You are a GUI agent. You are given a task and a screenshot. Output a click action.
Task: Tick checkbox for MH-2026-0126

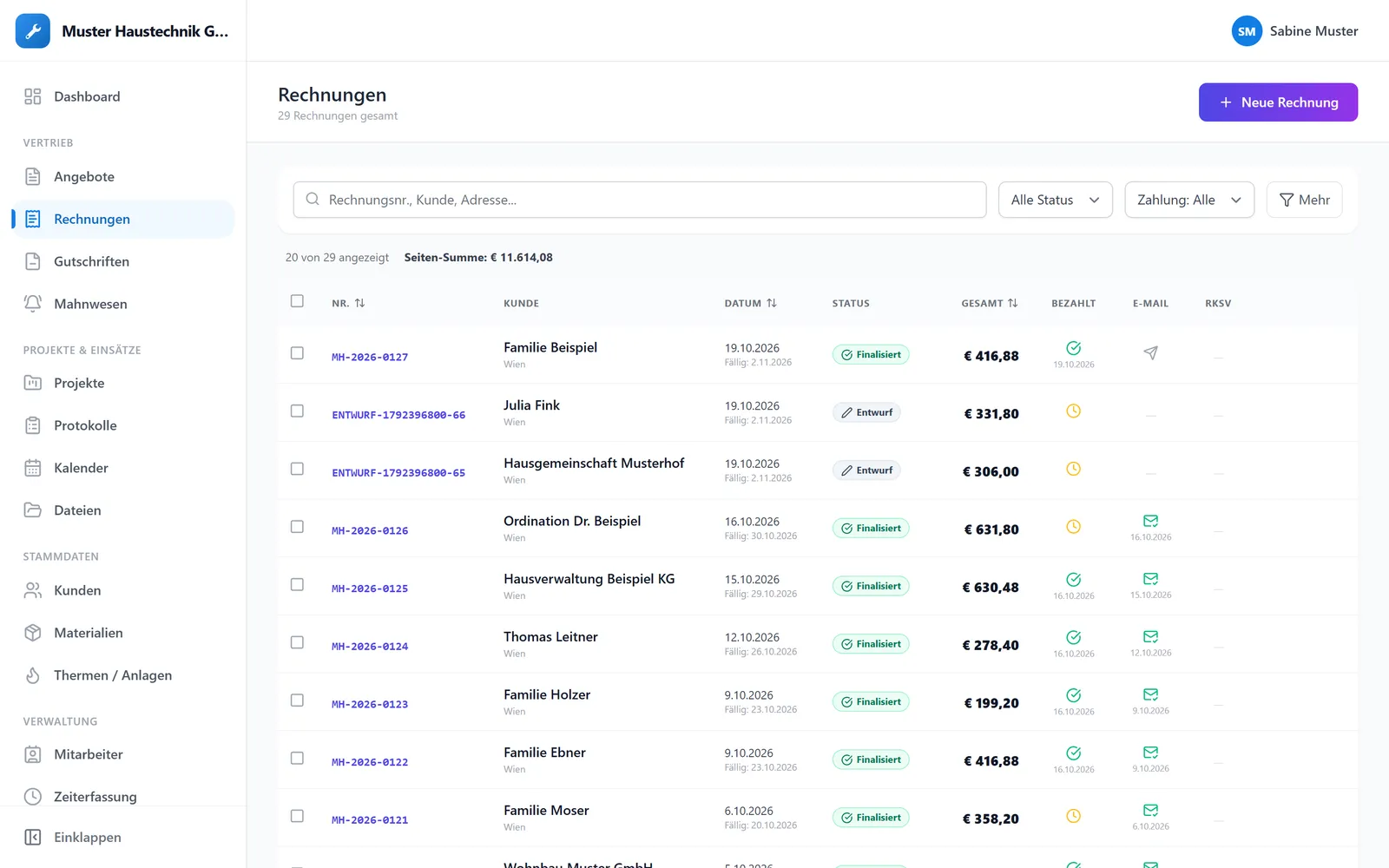297,527
